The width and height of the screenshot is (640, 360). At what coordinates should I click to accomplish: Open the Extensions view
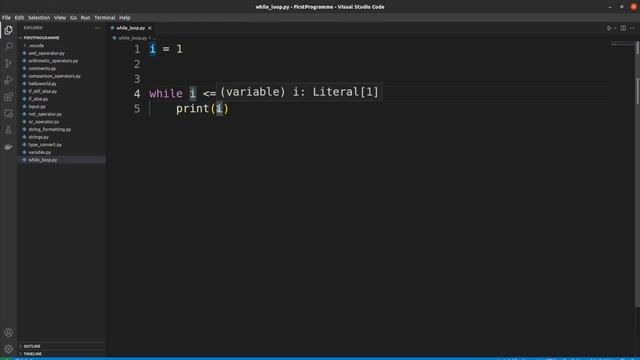(x=8, y=97)
